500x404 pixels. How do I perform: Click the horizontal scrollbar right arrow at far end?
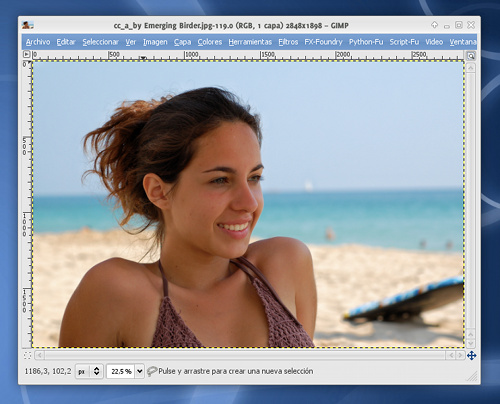click(x=460, y=355)
